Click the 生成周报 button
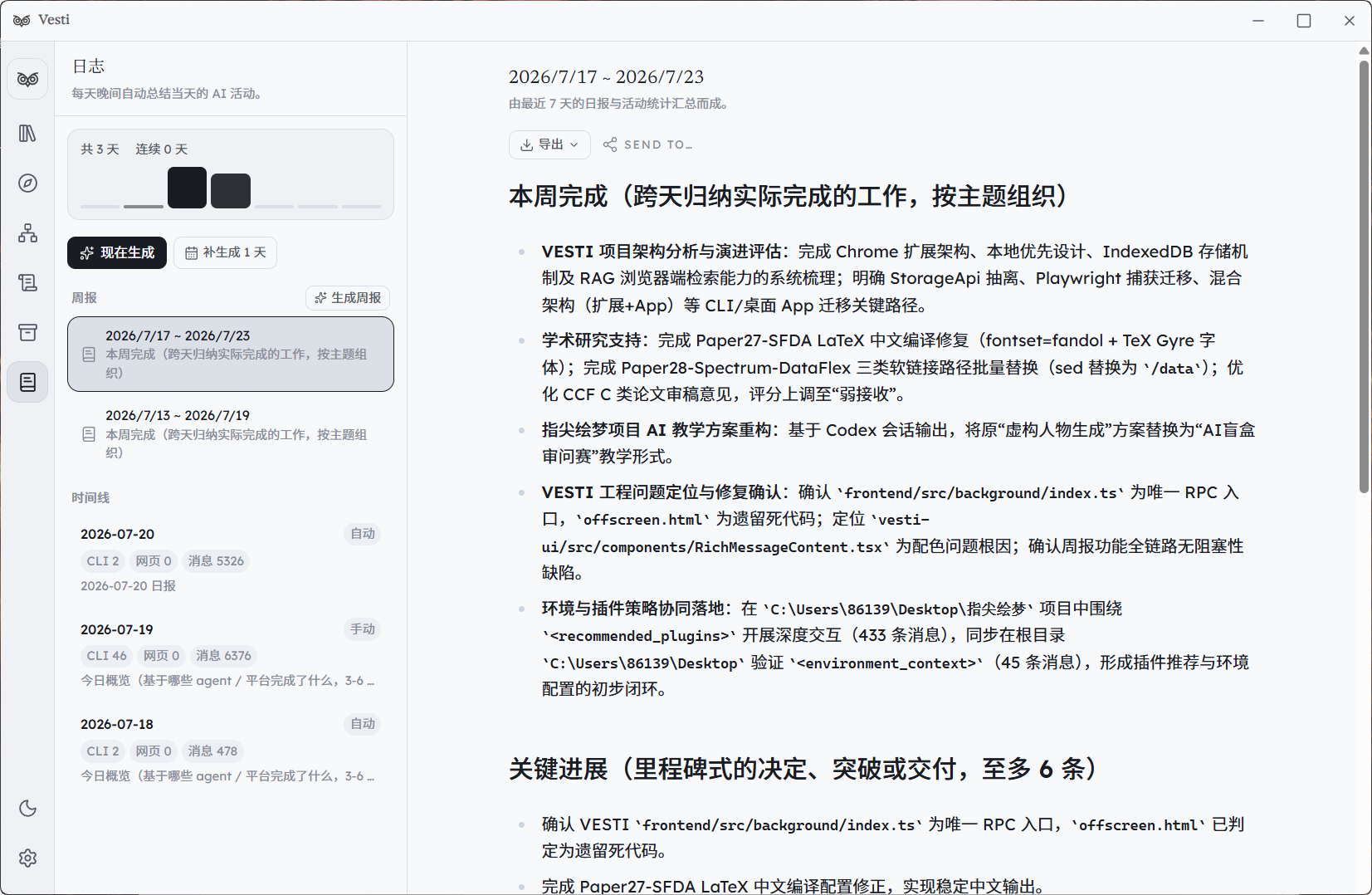 point(348,298)
